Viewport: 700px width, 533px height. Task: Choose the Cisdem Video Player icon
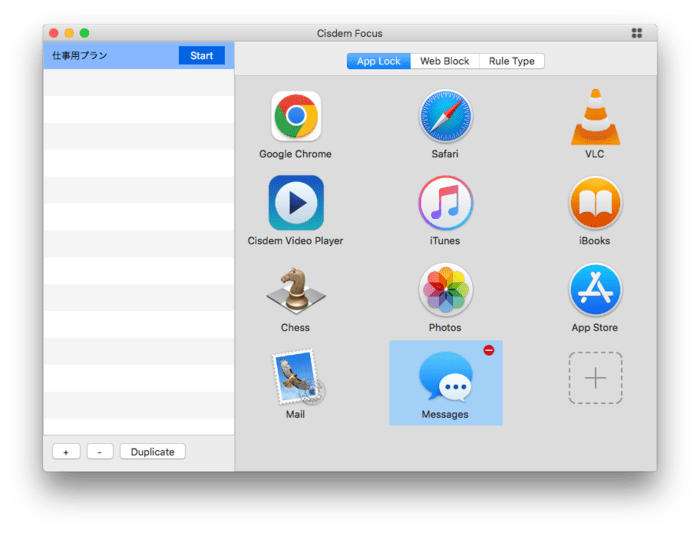[x=296, y=203]
